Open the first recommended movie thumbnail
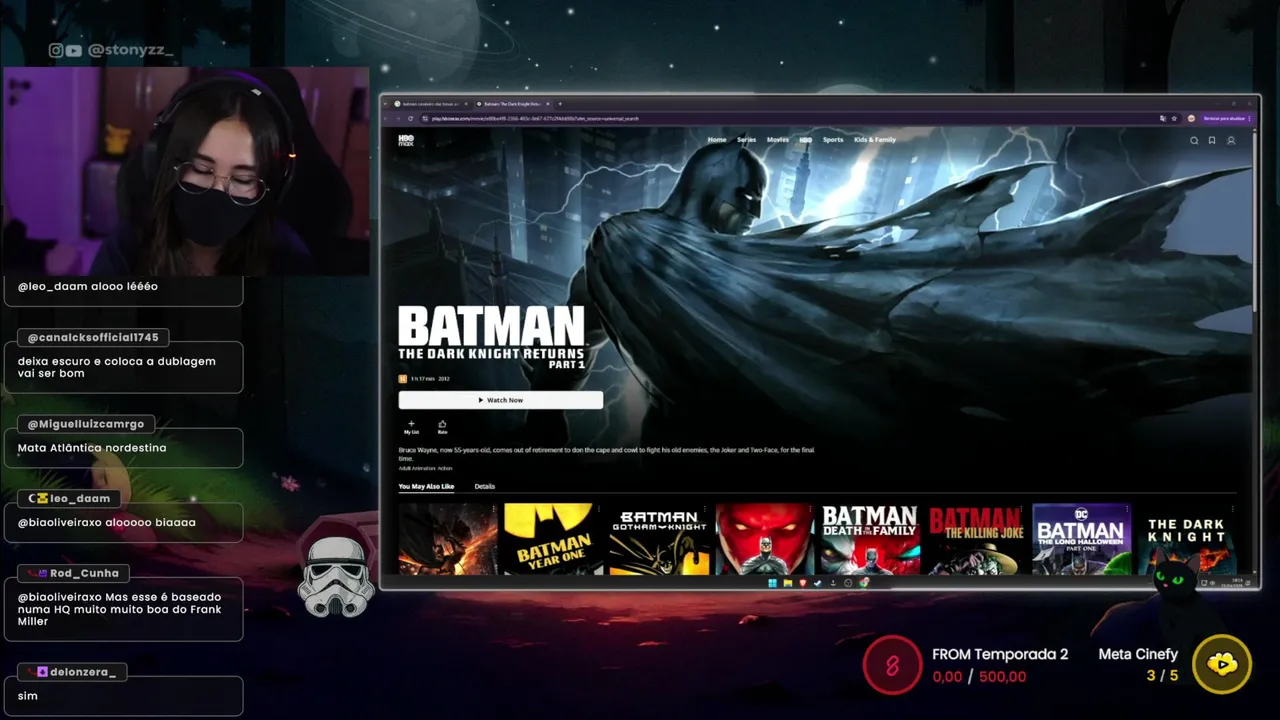This screenshot has height=720, width=1280. pos(448,539)
